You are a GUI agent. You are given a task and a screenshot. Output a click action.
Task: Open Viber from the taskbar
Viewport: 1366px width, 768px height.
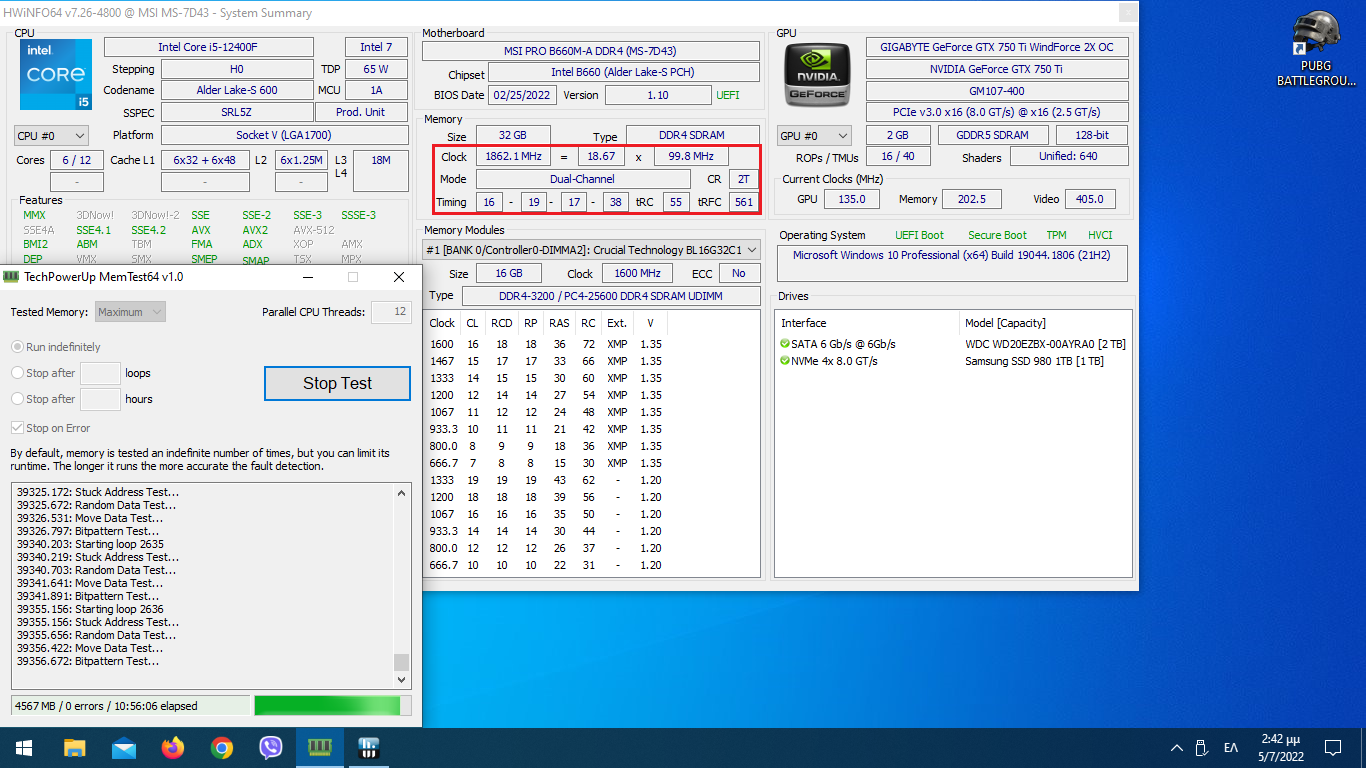click(271, 747)
